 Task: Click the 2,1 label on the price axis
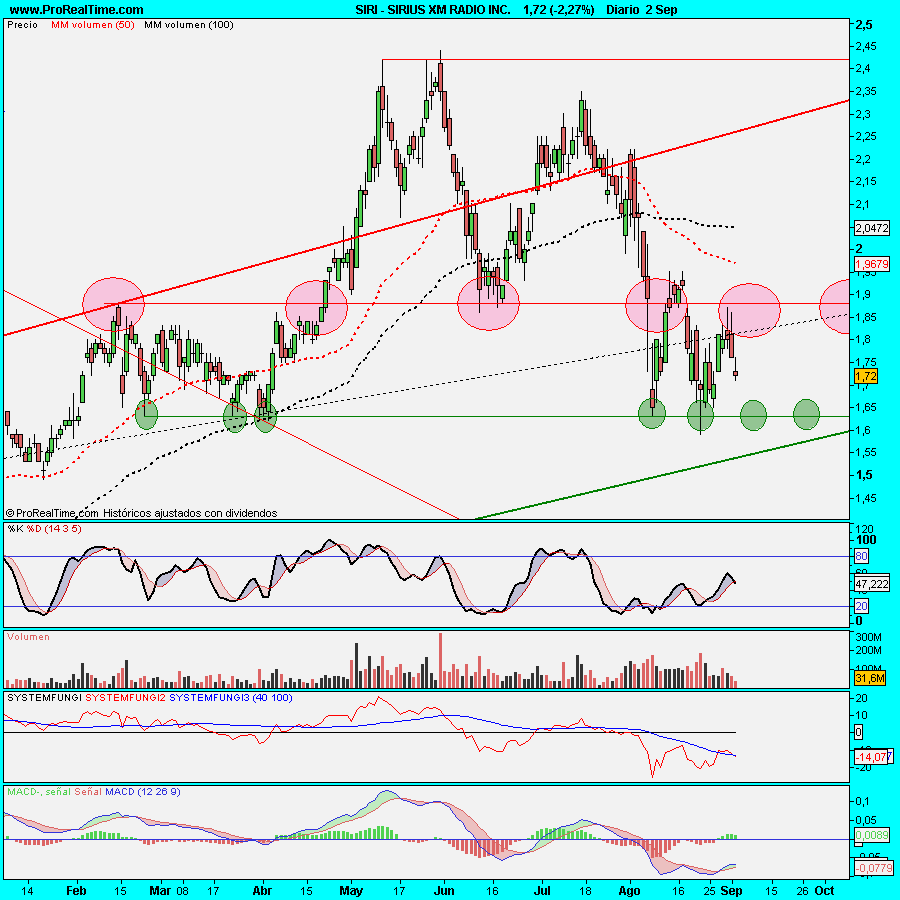pos(863,204)
